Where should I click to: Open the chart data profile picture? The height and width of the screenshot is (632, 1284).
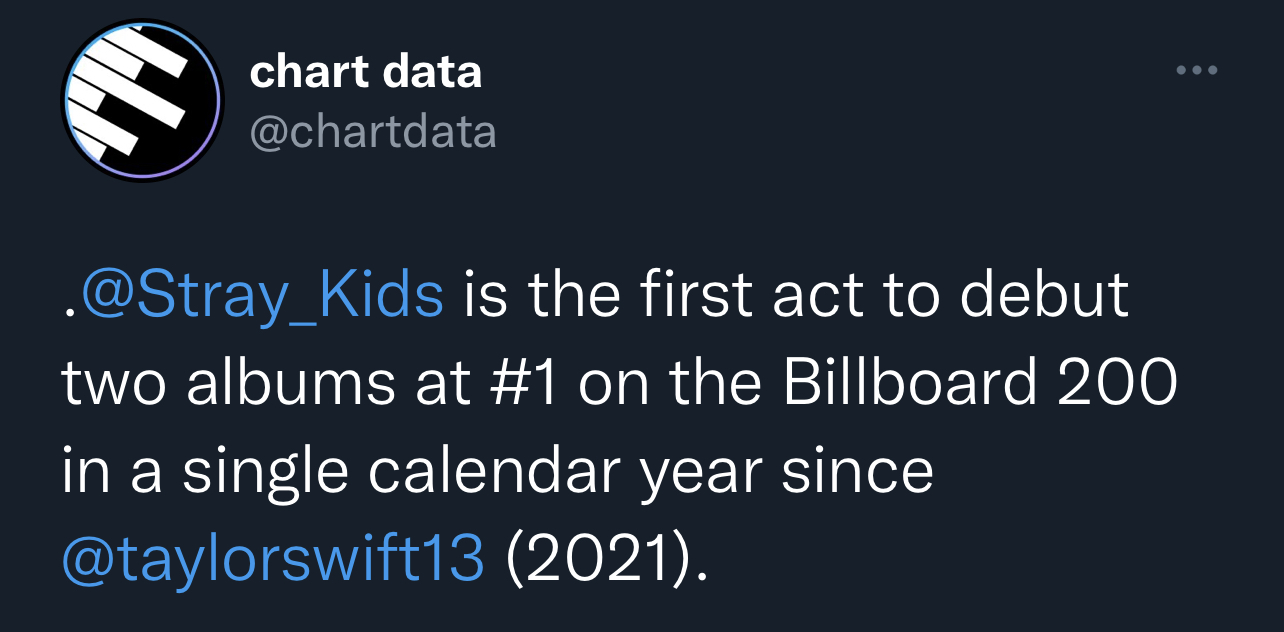(141, 101)
